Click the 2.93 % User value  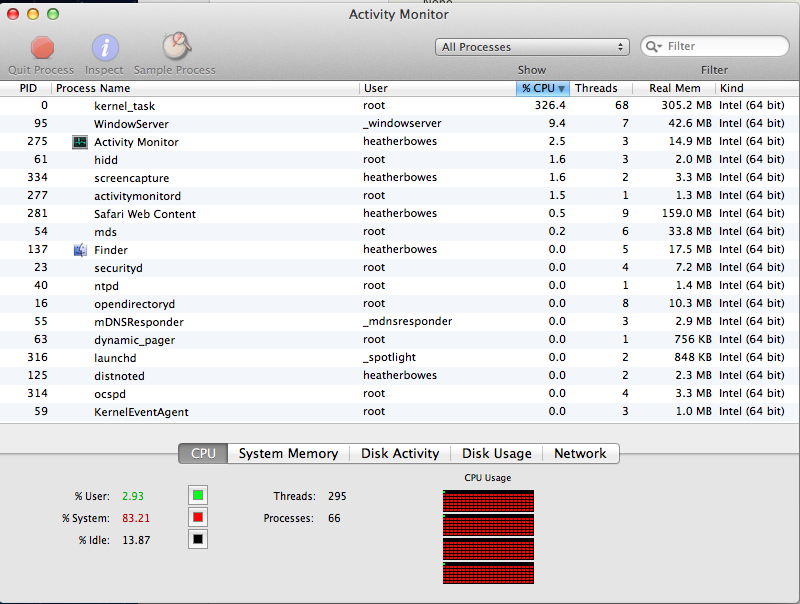[133, 496]
